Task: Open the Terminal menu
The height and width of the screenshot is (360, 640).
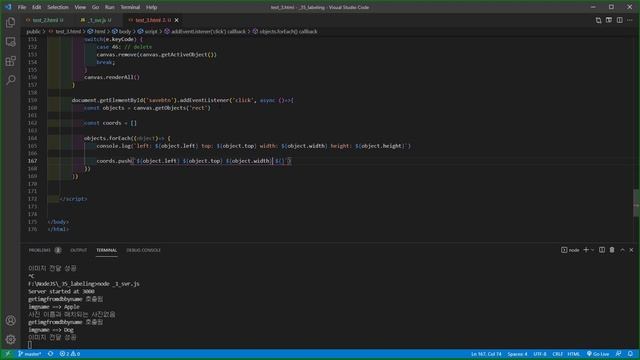Action: [x=130, y=7]
